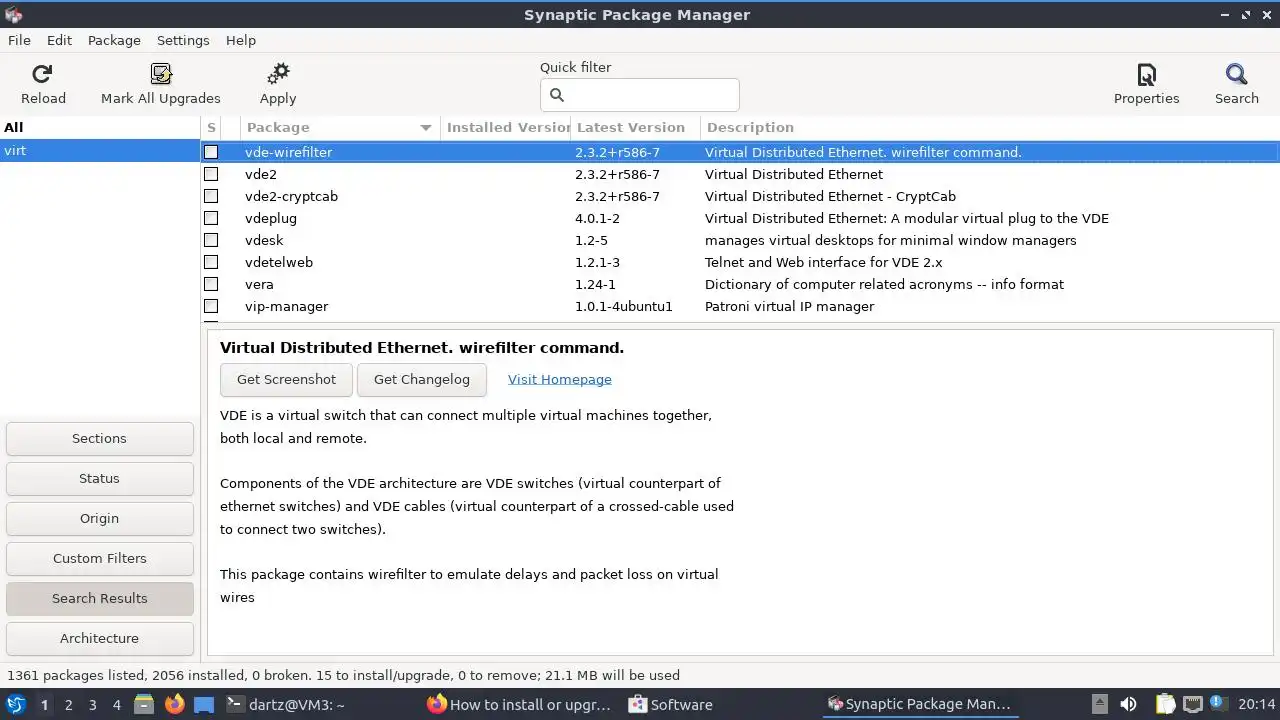The width and height of the screenshot is (1280, 720).
Task: Focus the Quick filter input field
Action: click(640, 95)
